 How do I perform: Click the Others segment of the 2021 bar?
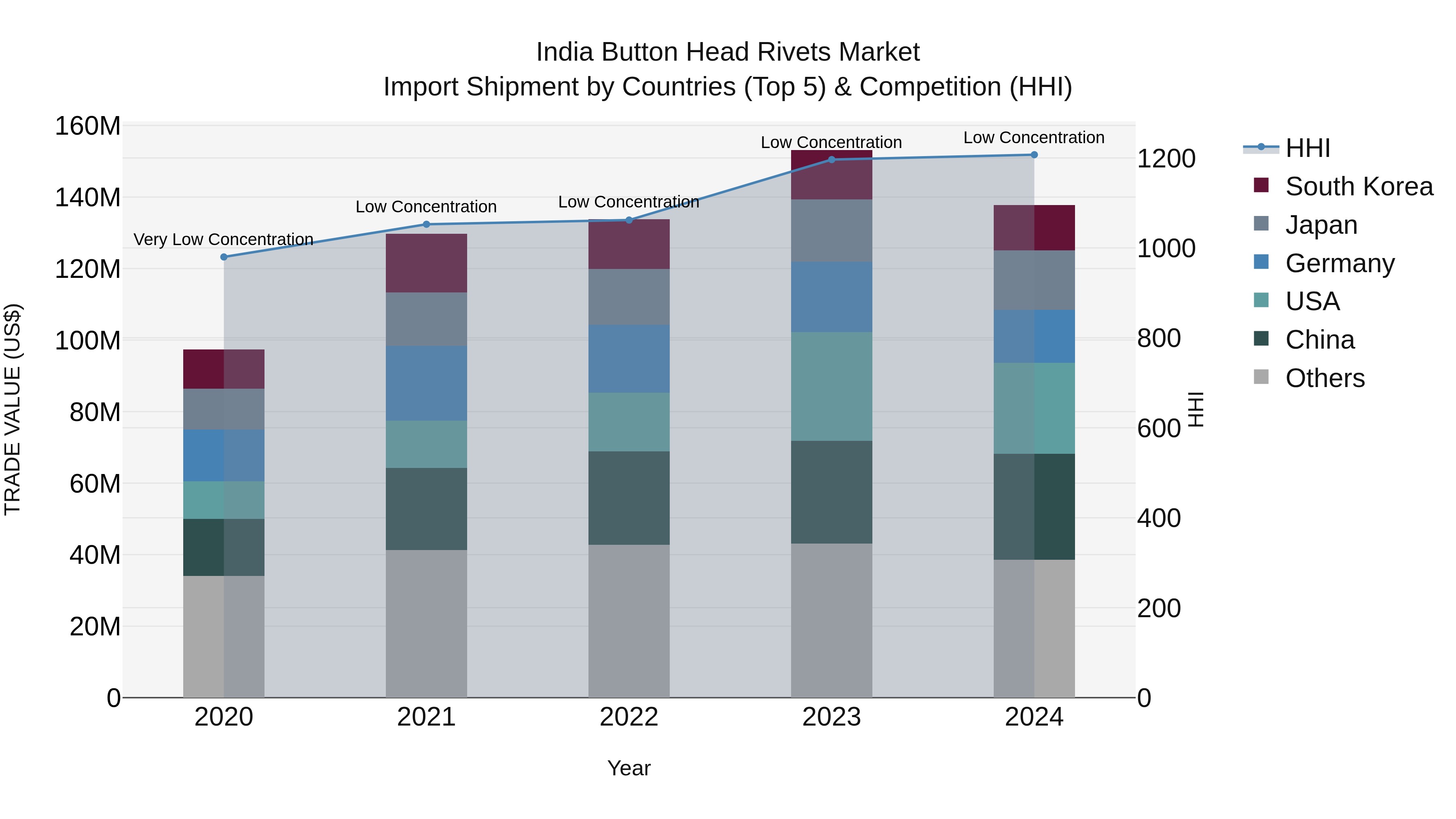coord(427,624)
